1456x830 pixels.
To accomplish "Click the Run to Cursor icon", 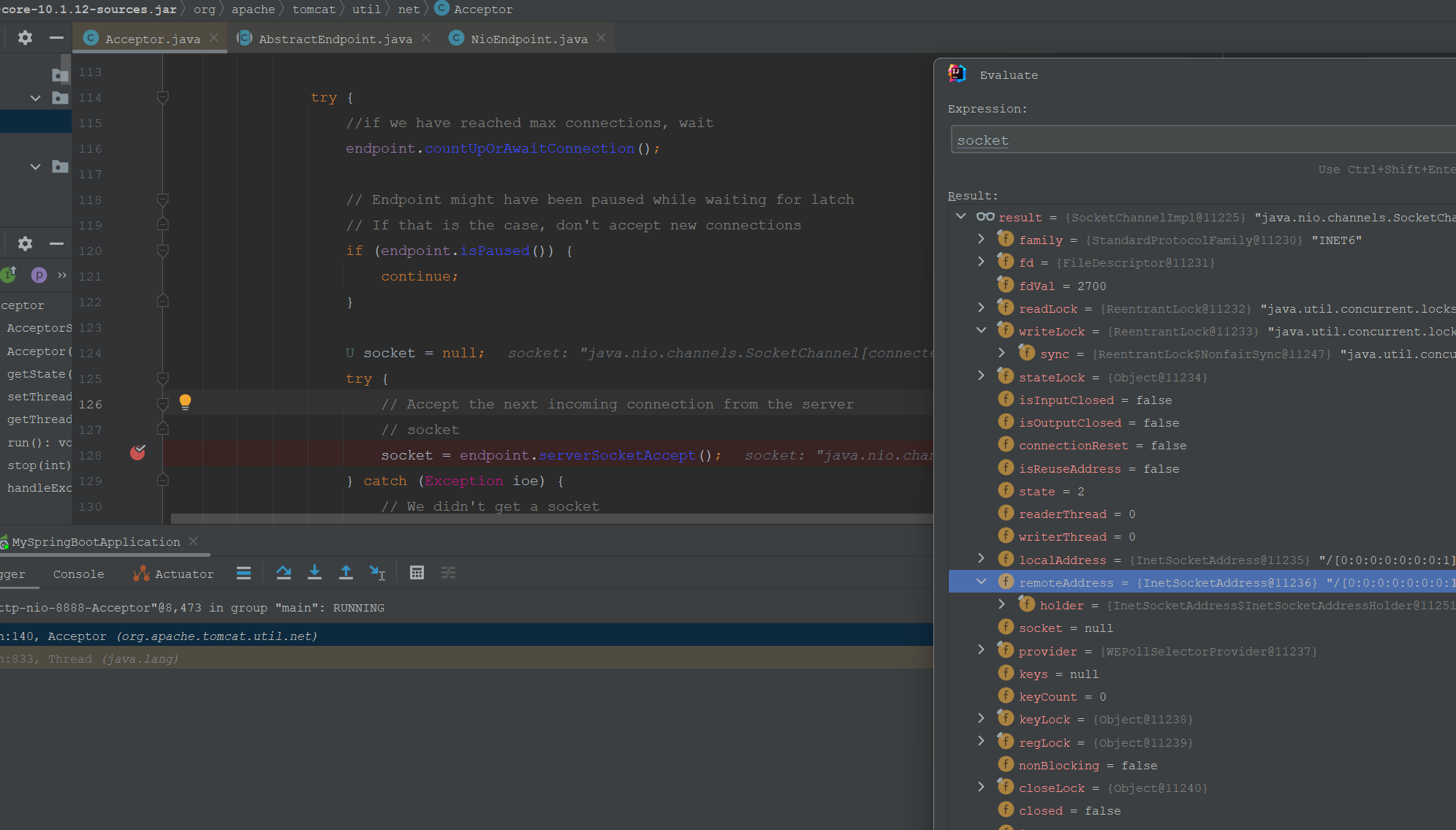I will (377, 573).
